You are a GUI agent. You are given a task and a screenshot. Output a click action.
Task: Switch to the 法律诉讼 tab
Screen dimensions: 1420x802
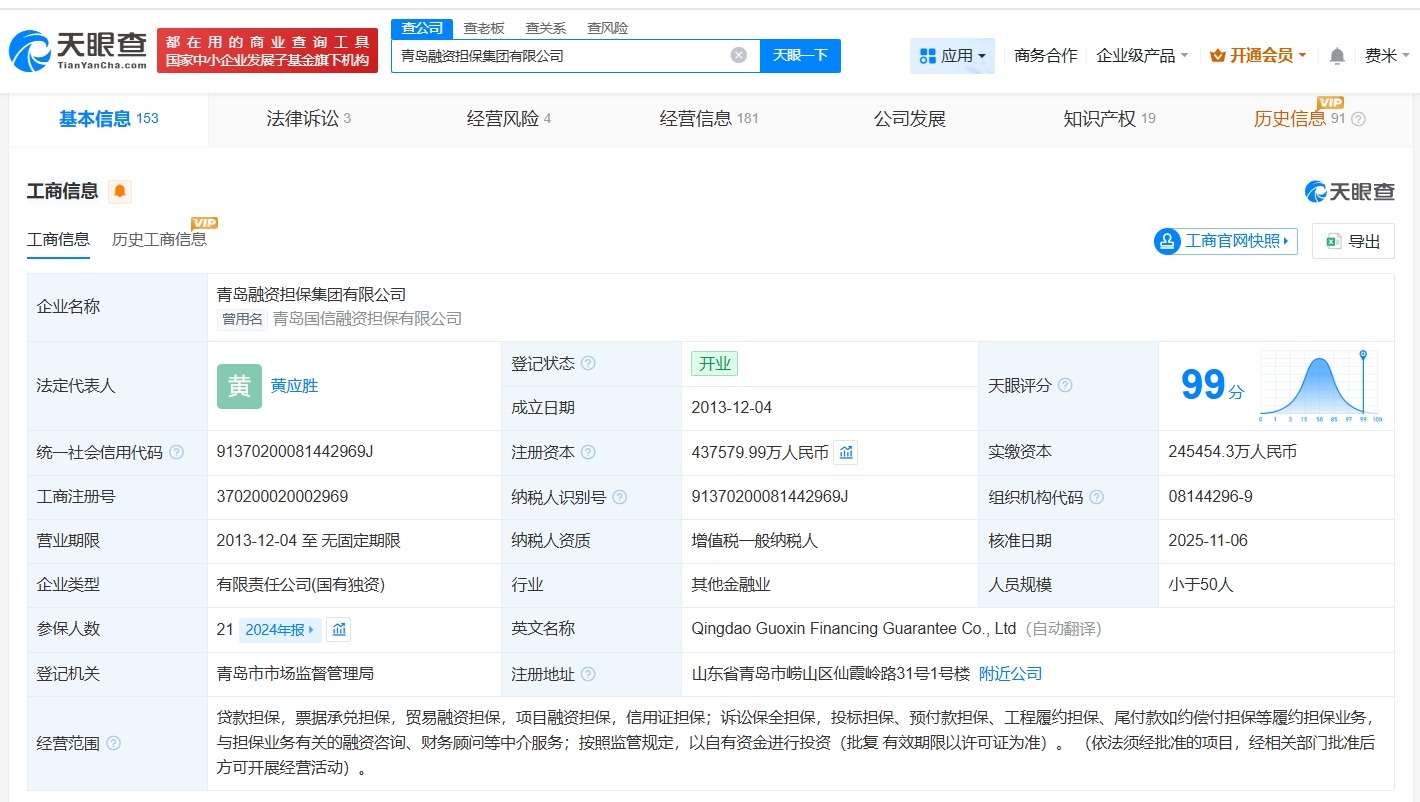pos(308,119)
